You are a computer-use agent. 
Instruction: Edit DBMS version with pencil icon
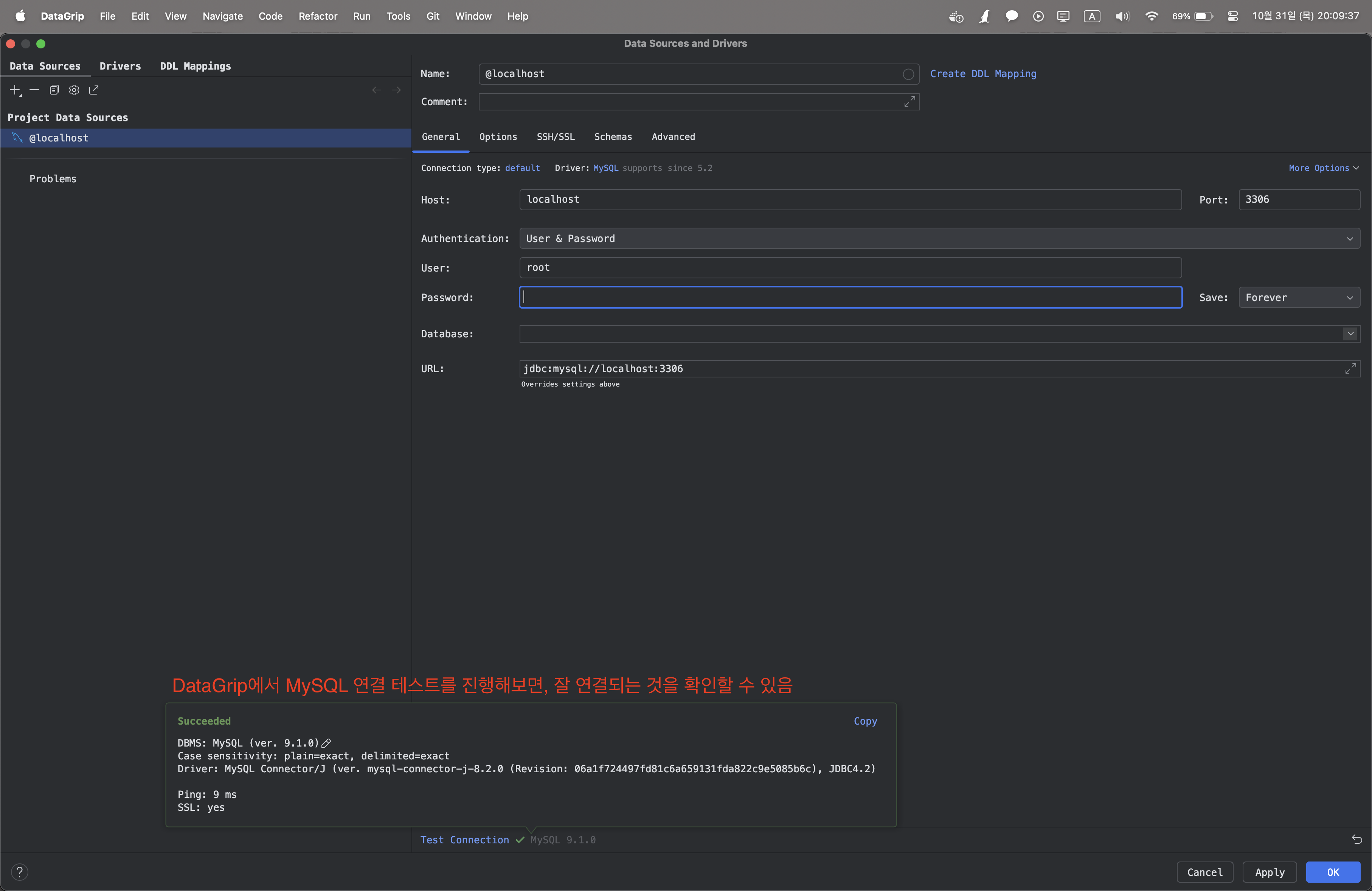tap(326, 743)
